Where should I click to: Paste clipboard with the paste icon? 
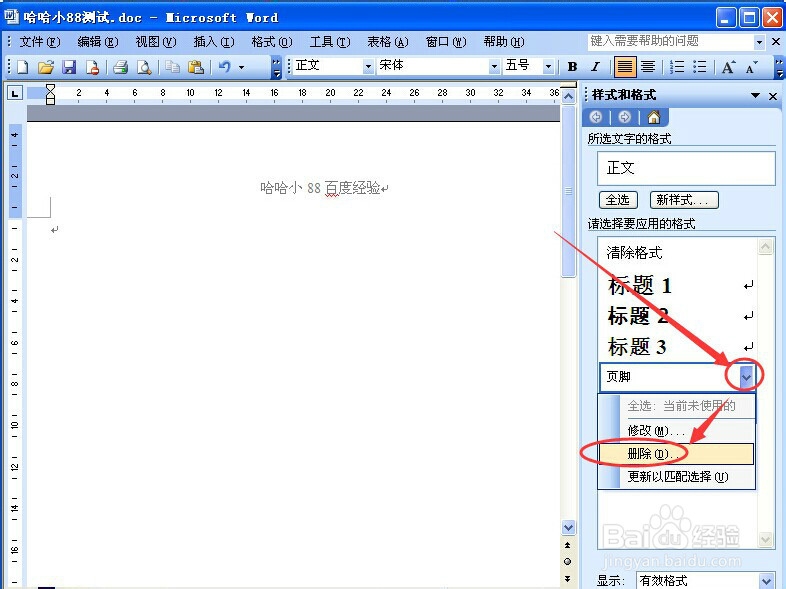[x=195, y=67]
